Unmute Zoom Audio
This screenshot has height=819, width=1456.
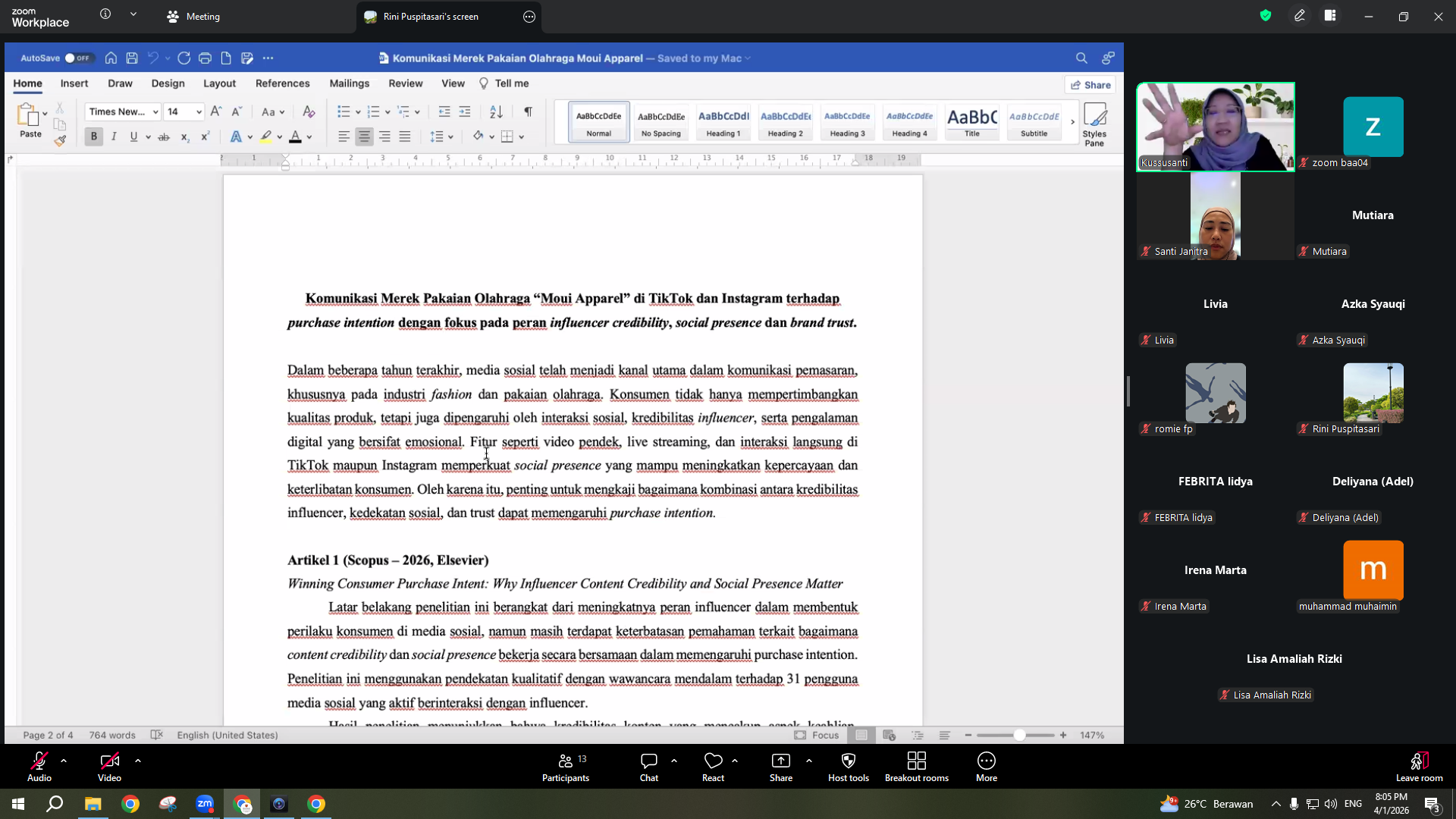click(x=39, y=767)
